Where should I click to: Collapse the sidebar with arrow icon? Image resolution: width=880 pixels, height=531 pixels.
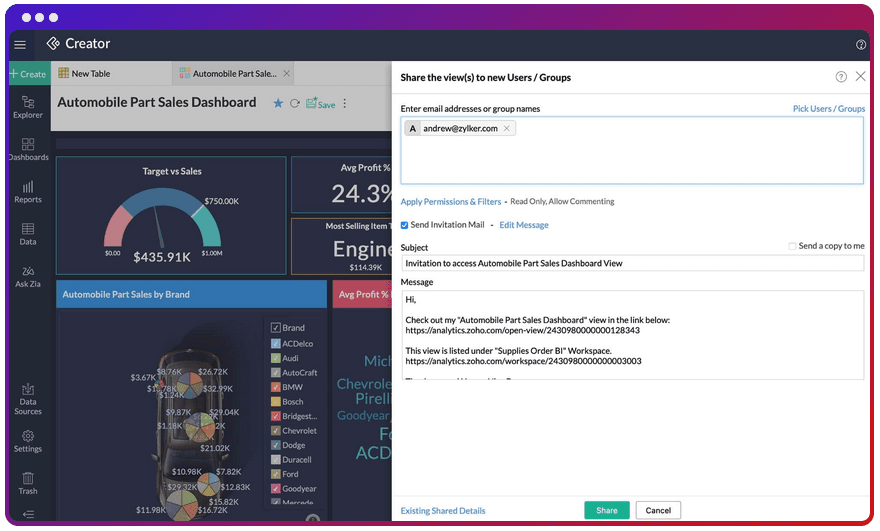[x=29, y=514]
